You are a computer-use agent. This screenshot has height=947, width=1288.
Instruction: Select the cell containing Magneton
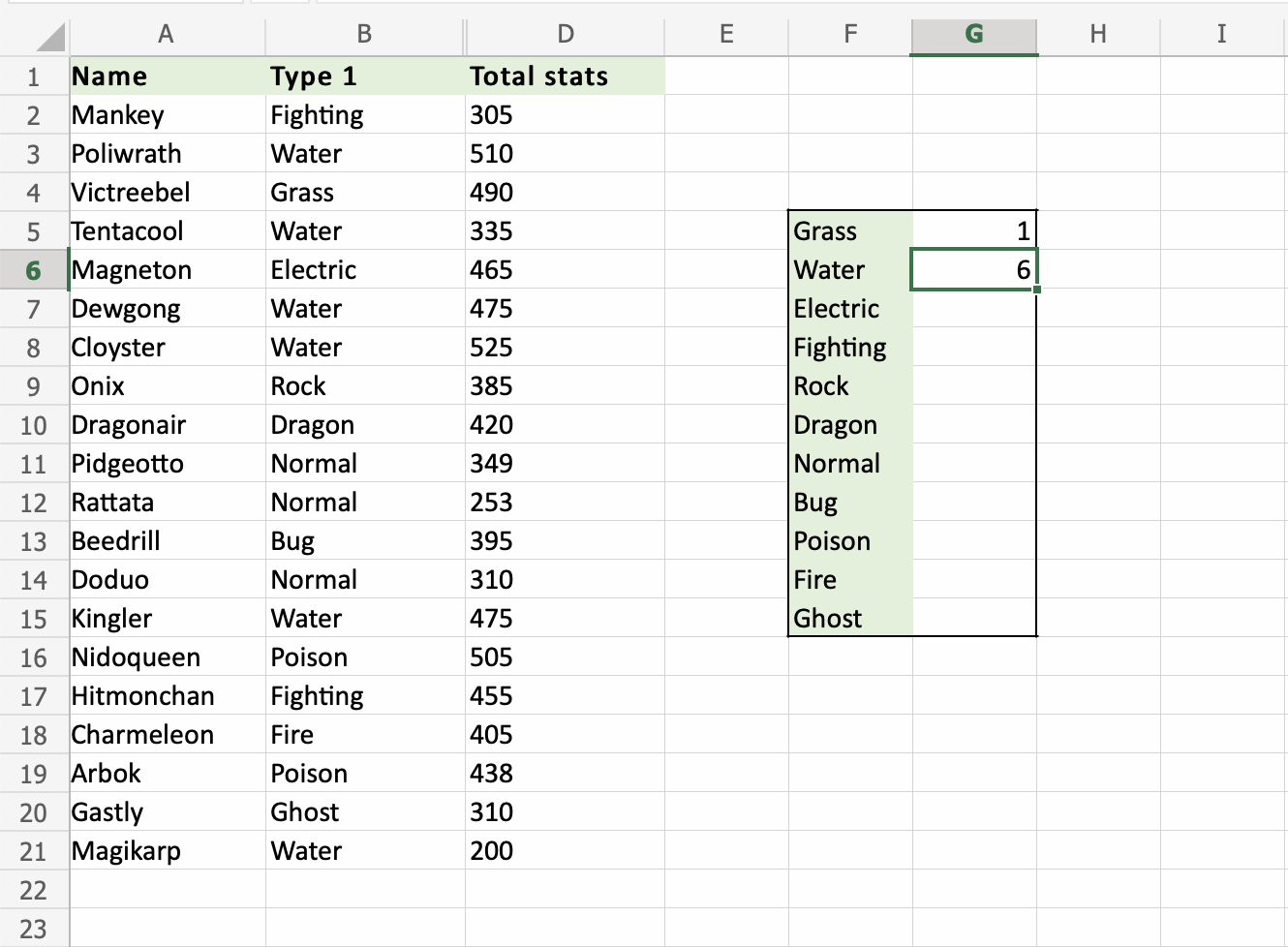click(167, 270)
